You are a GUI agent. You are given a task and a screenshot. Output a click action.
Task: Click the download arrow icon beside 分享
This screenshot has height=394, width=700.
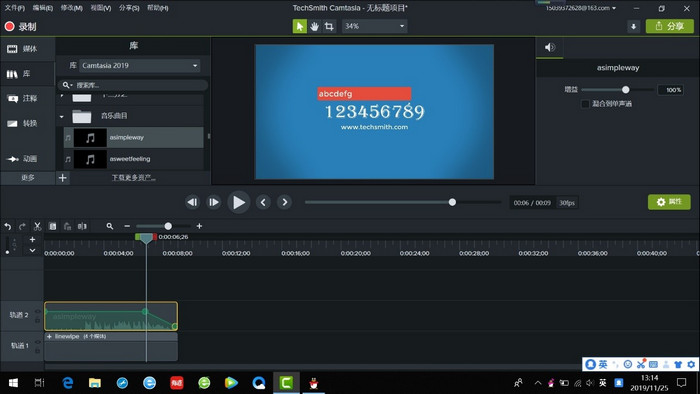click(x=633, y=26)
